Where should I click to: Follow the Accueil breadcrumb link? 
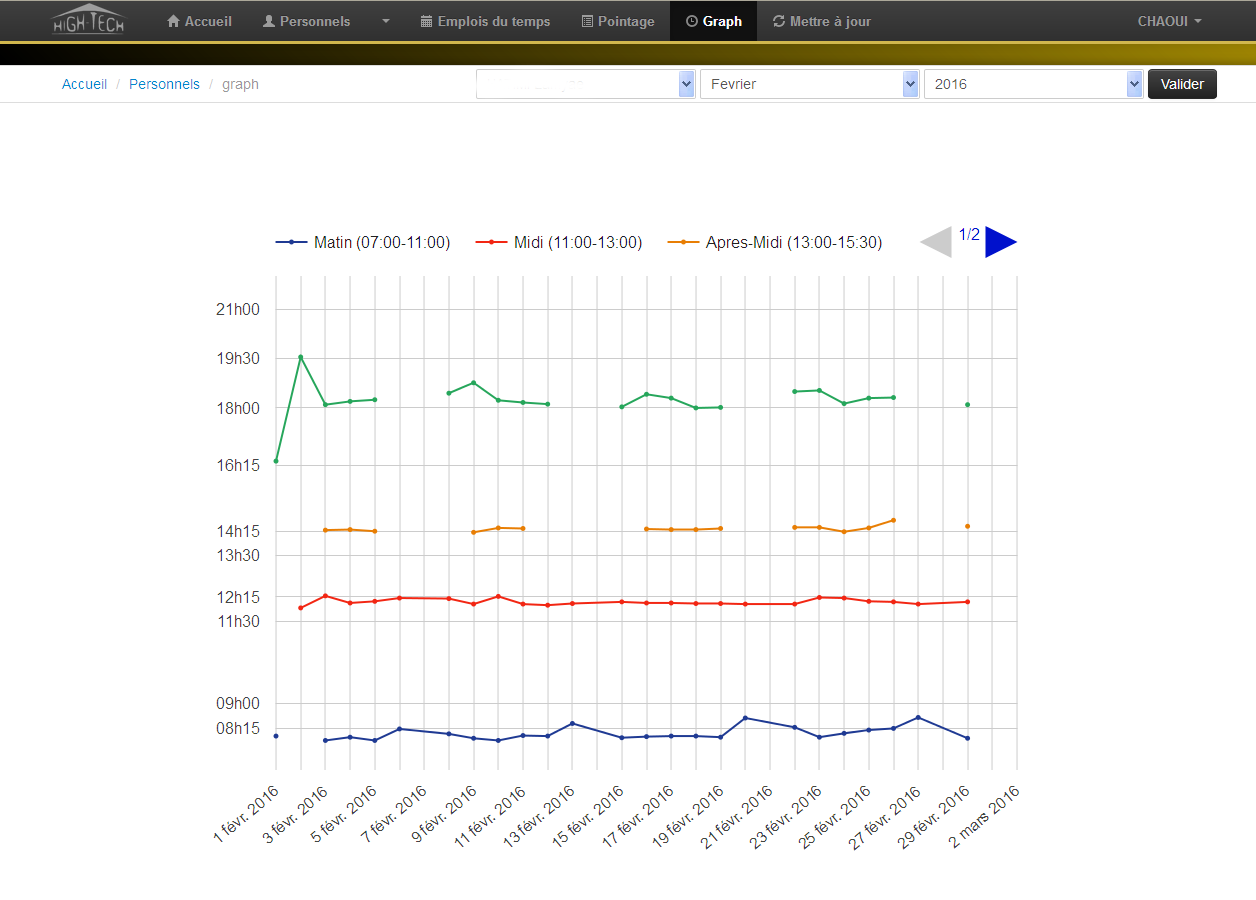[x=84, y=84]
